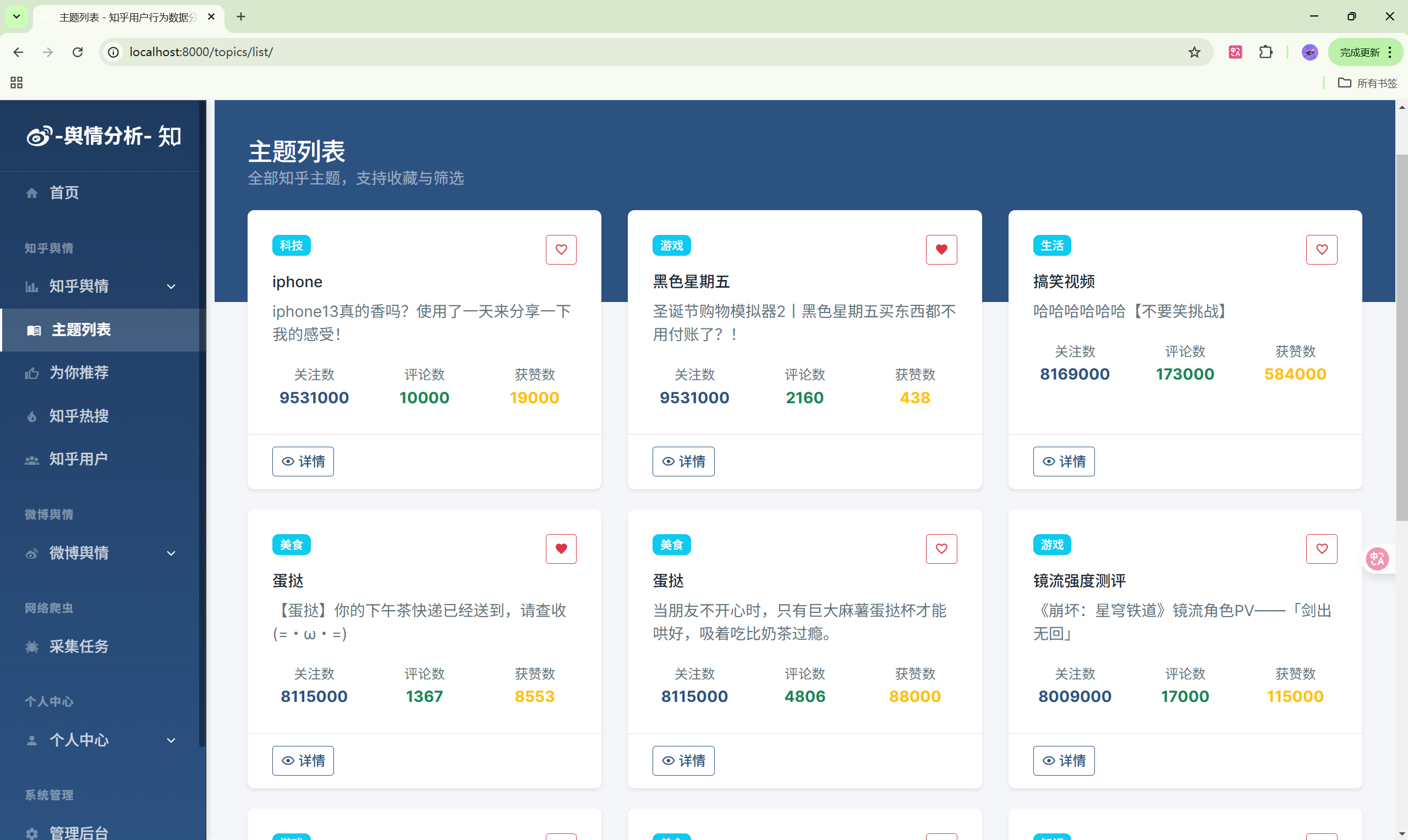Image resolution: width=1408 pixels, height=840 pixels.
Task: Click the users icon for 知乎用户
Action: 32,460
